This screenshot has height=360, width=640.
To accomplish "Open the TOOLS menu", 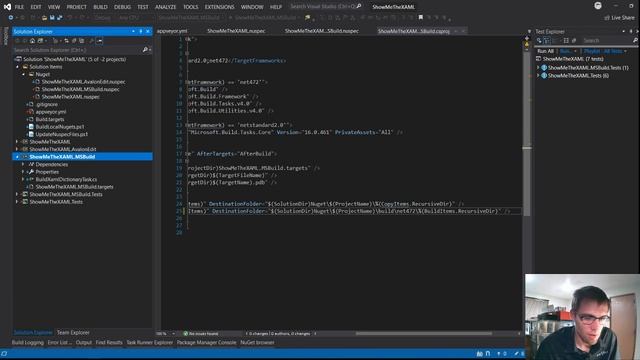I will (190, 7).
